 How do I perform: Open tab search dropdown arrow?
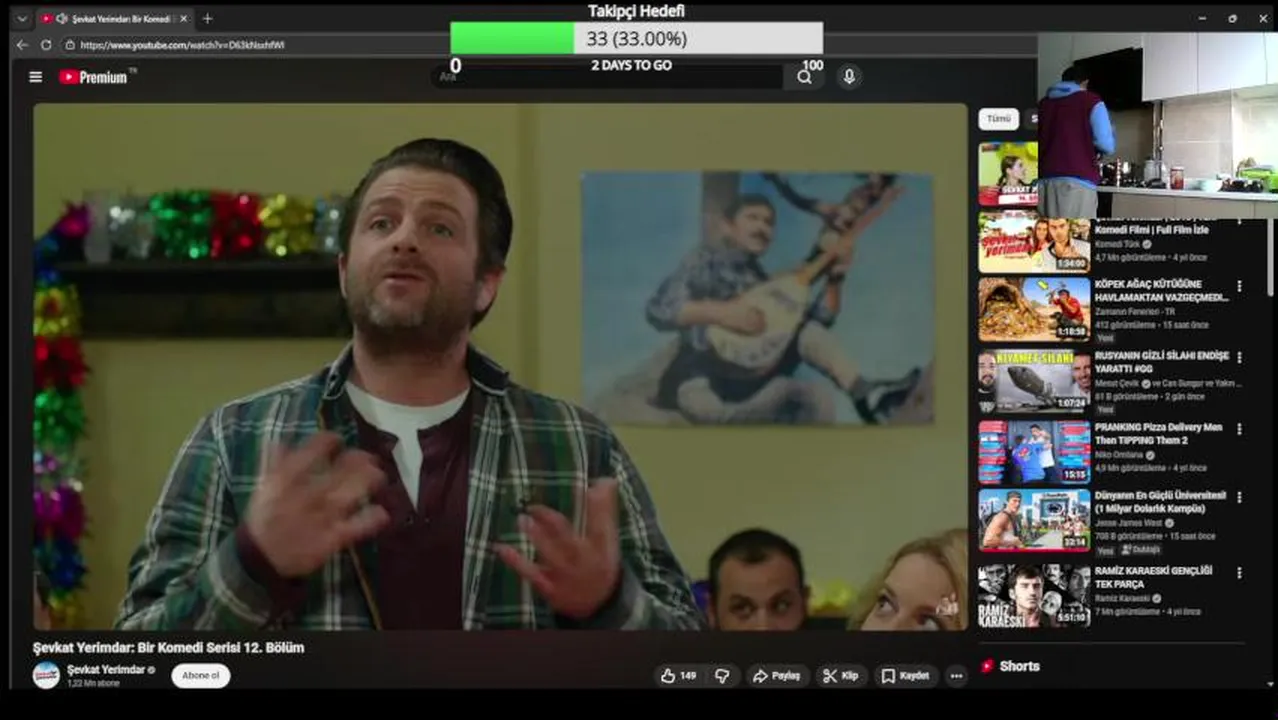pos(21,19)
